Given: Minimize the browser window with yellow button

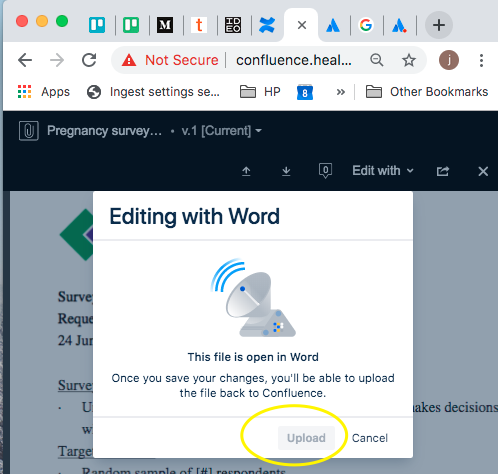Looking at the screenshot, I should 42,21.
